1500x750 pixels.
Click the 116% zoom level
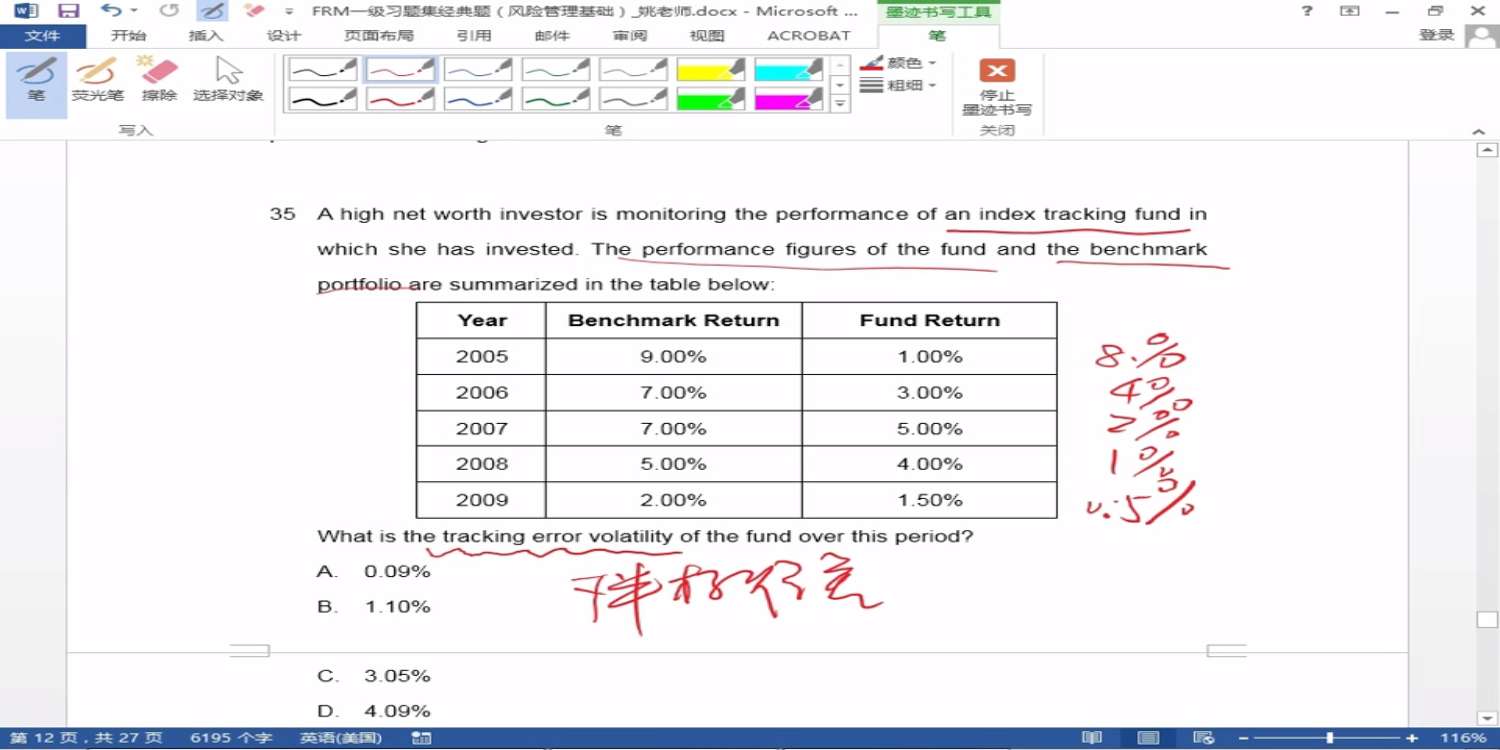(1464, 738)
